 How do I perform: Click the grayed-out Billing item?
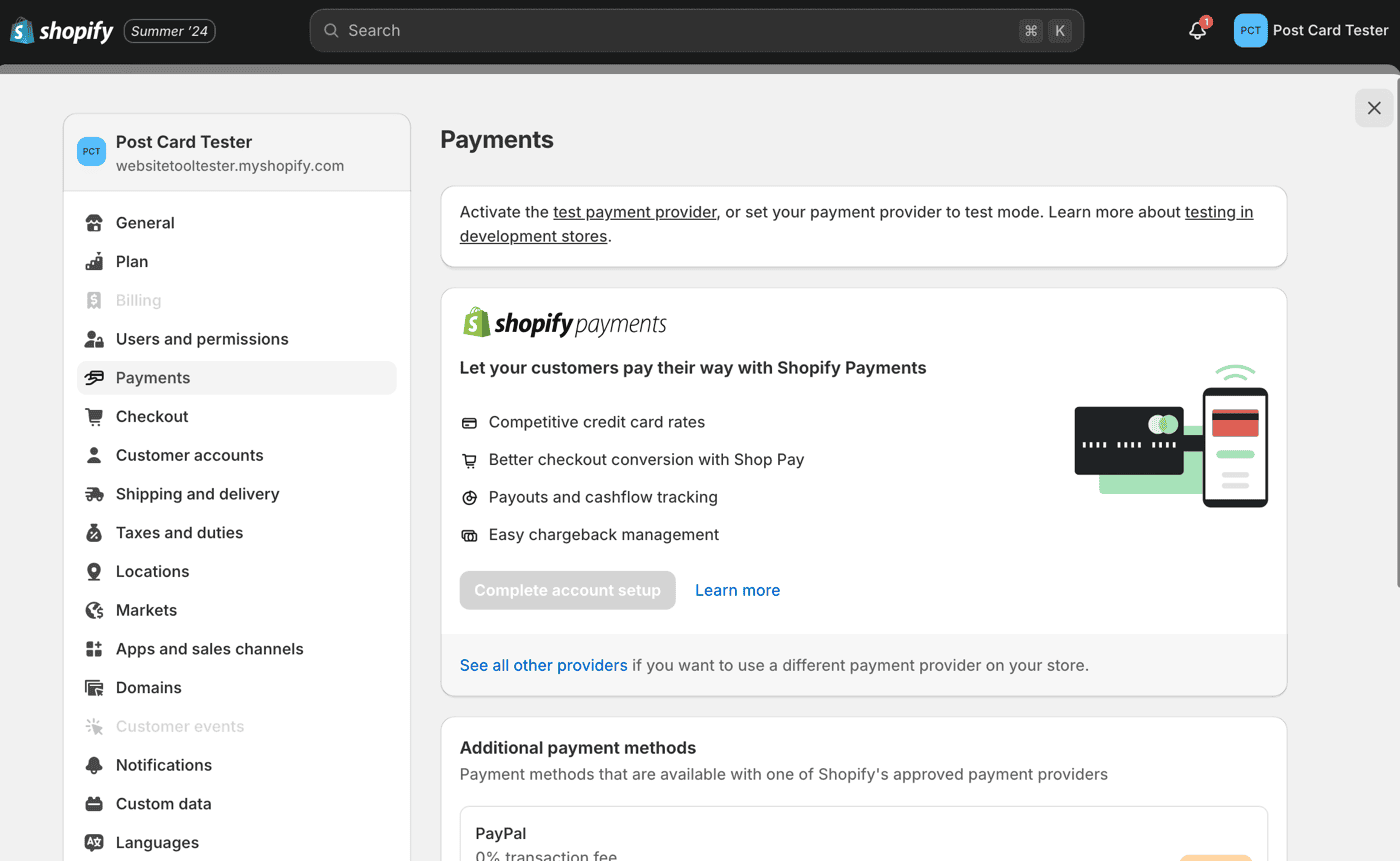237,300
